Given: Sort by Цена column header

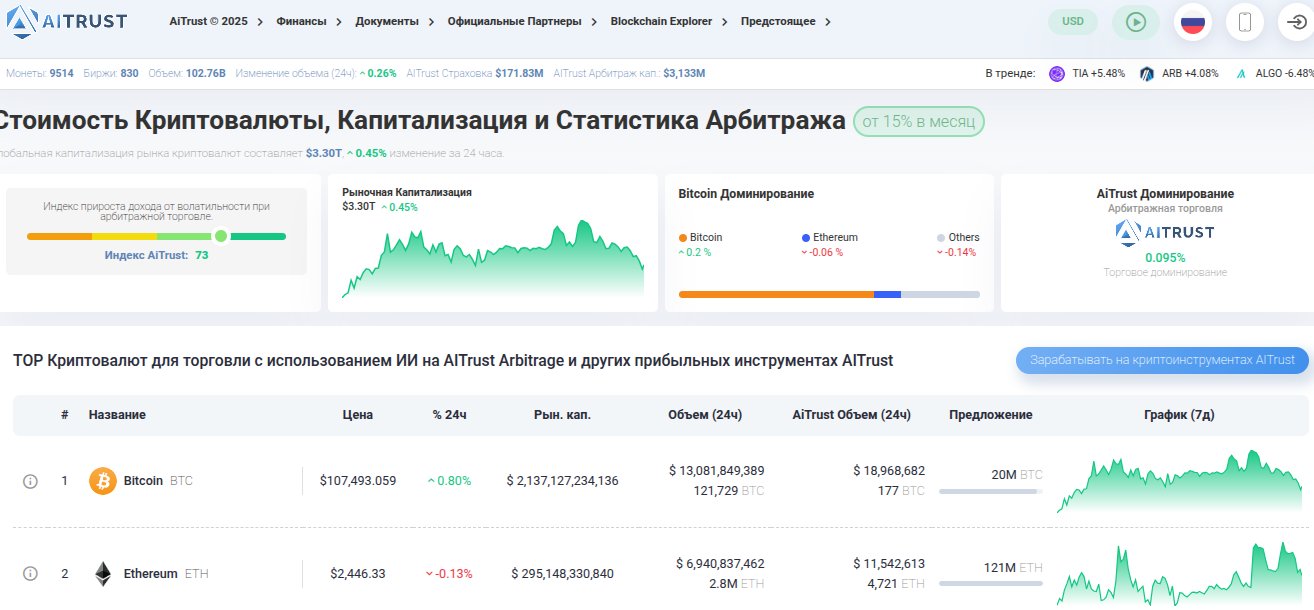Looking at the screenshot, I should pos(358,415).
